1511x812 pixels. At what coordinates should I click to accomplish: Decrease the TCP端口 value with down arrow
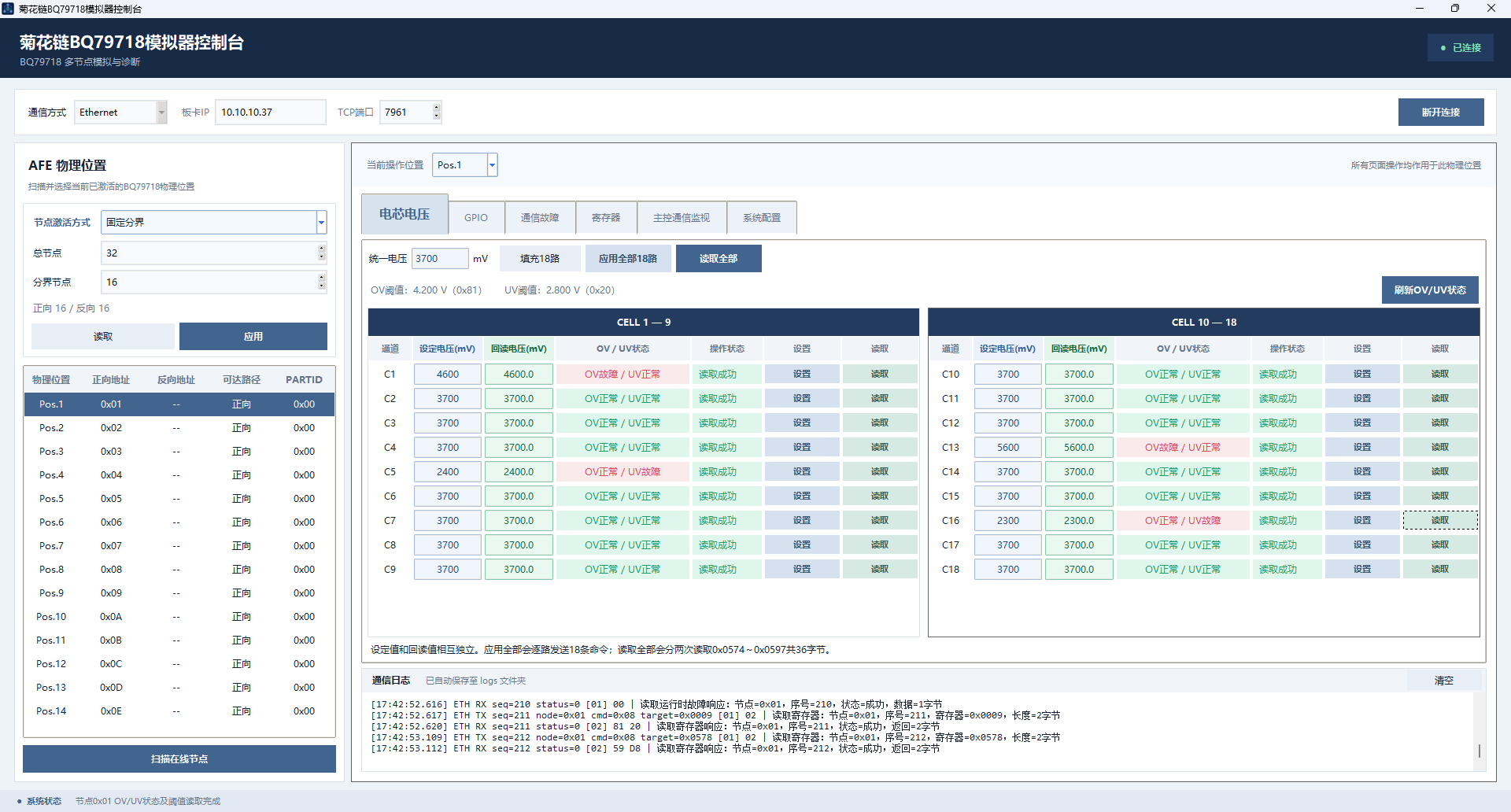coord(437,117)
